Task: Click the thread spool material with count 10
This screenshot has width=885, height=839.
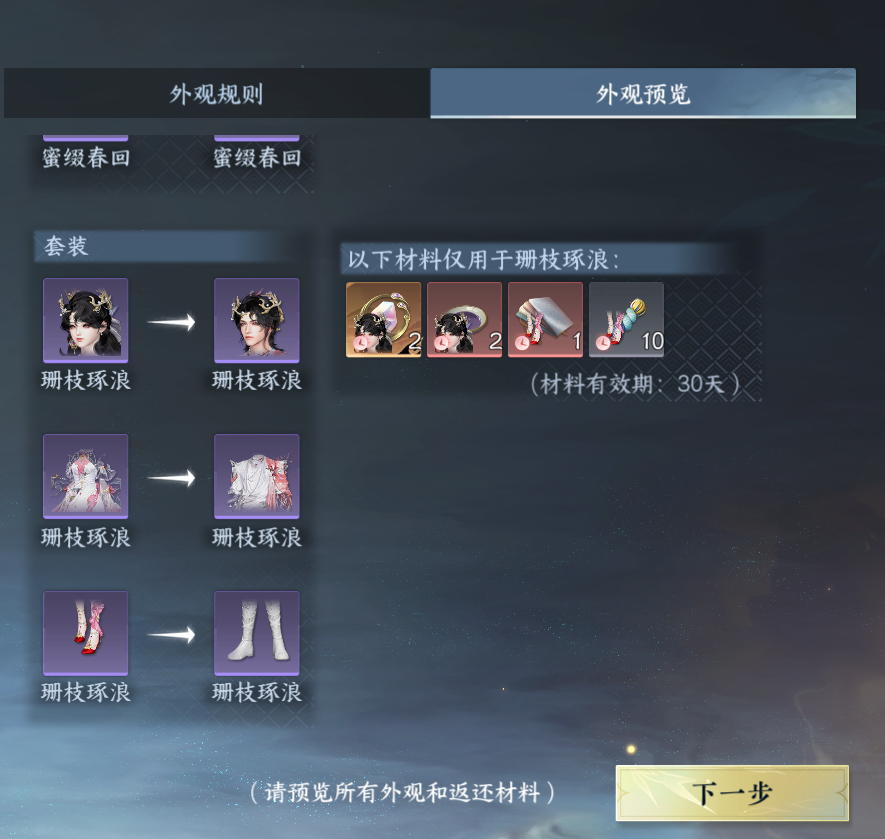Action: (626, 320)
